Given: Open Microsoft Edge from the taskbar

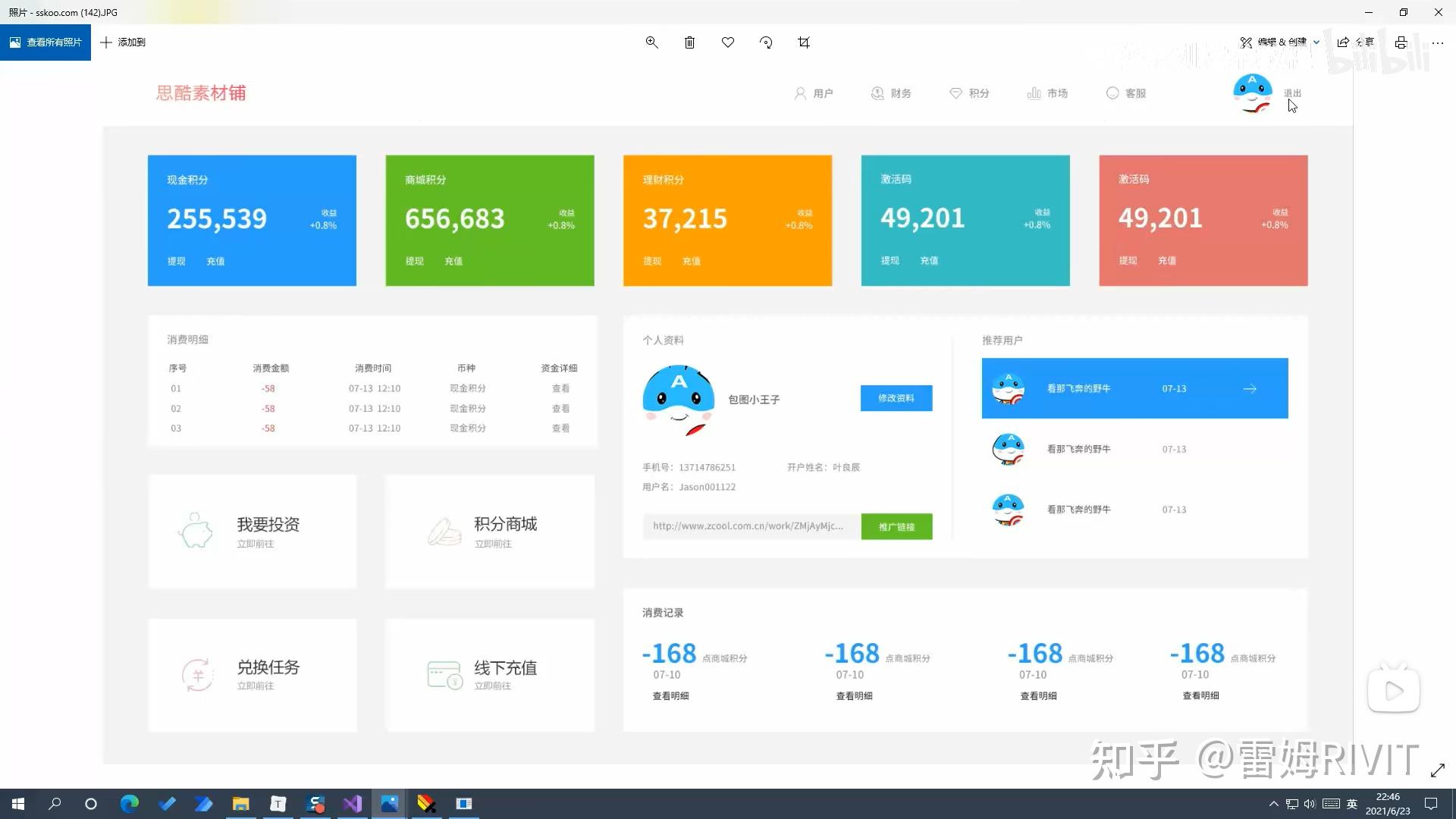Looking at the screenshot, I should [129, 804].
